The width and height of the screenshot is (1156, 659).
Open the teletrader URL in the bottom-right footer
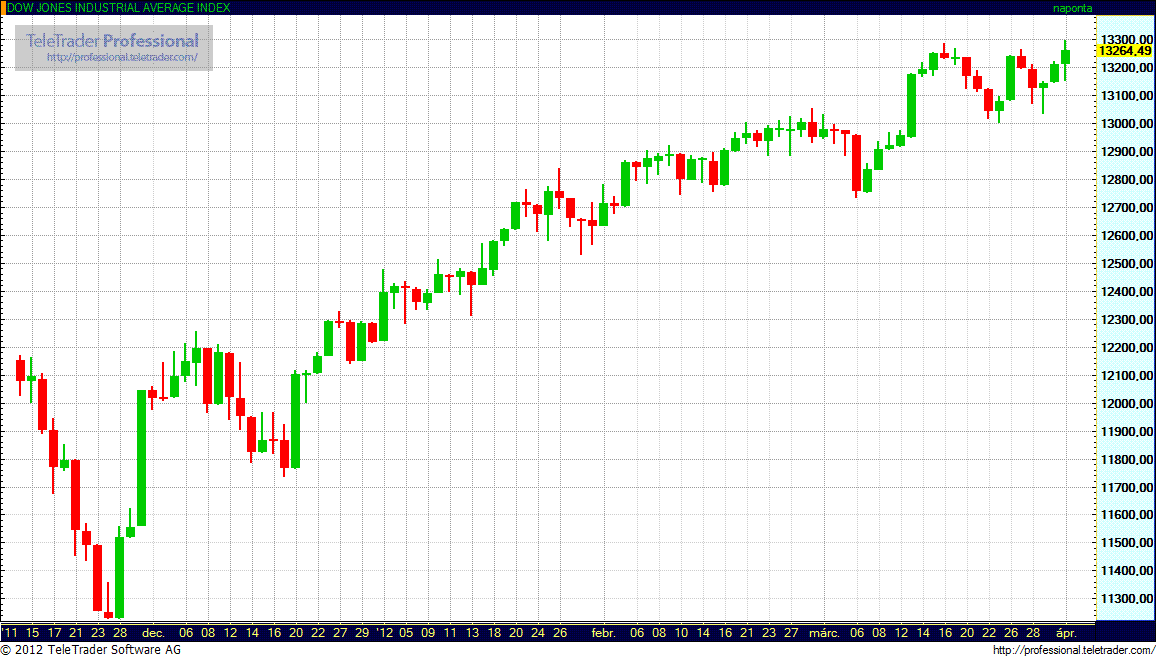(x=1073, y=651)
